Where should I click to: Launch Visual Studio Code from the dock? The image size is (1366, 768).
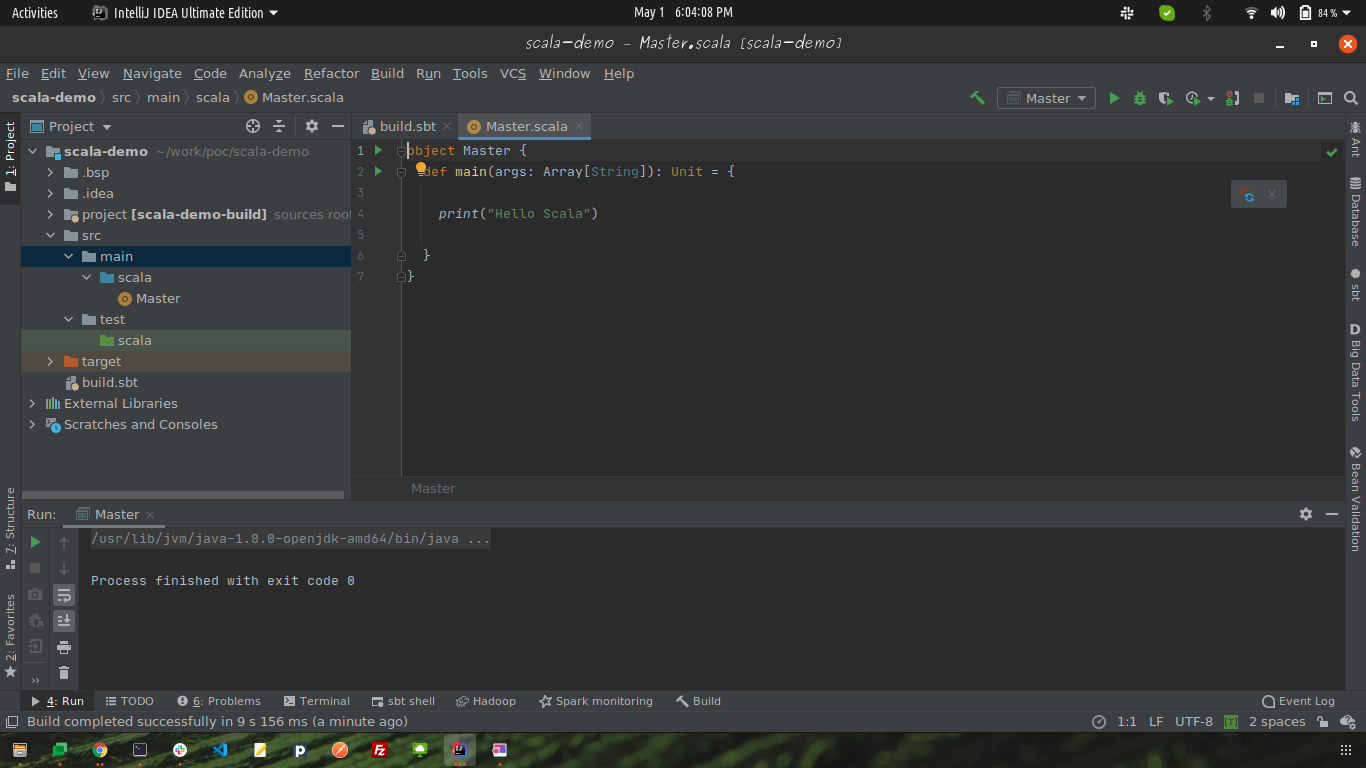click(219, 750)
